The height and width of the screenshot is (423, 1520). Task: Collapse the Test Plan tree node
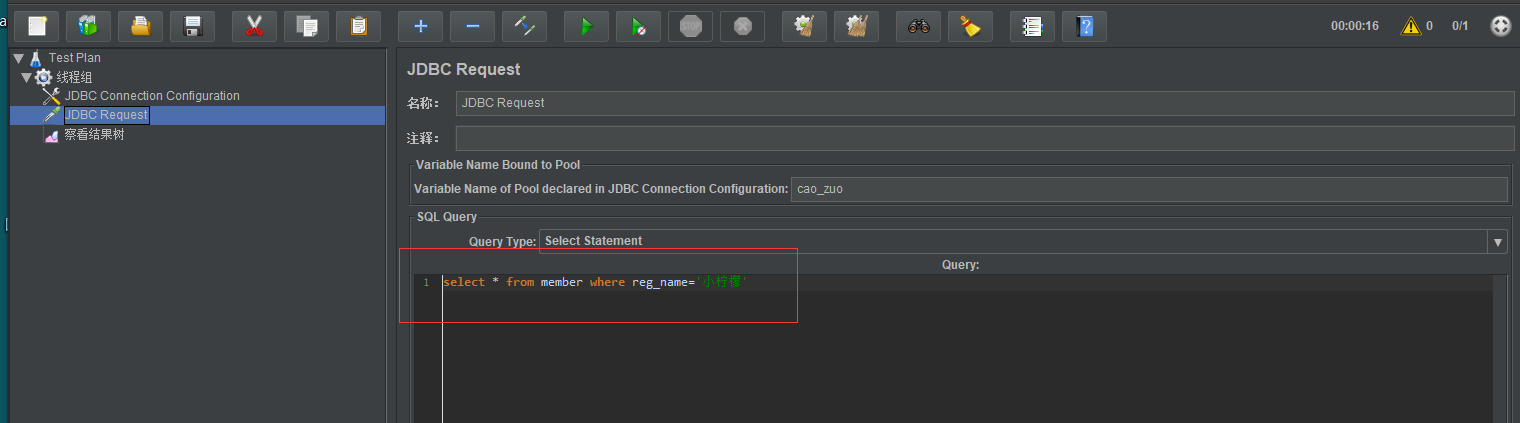click(x=19, y=58)
